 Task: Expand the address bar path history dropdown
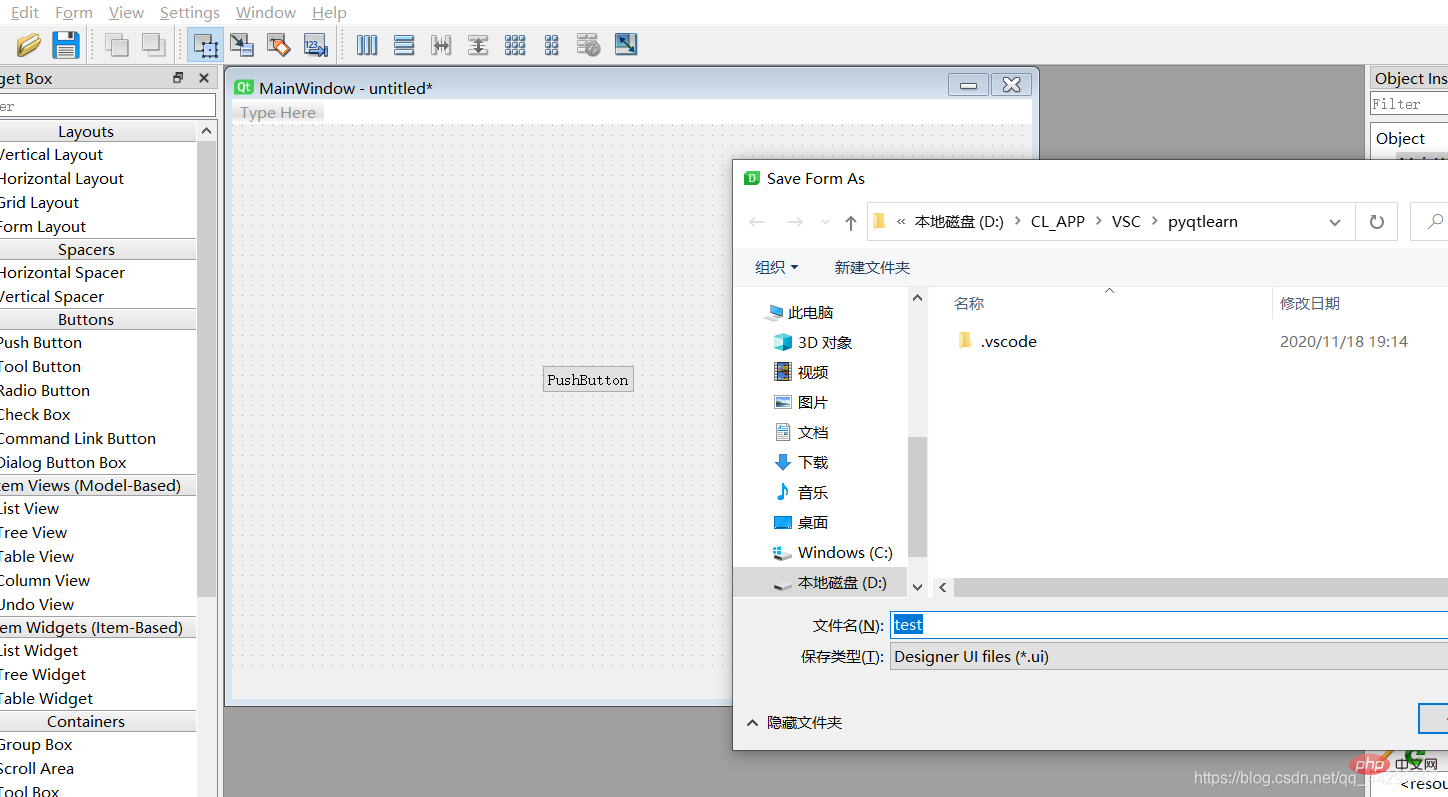pyautogui.click(x=1334, y=222)
